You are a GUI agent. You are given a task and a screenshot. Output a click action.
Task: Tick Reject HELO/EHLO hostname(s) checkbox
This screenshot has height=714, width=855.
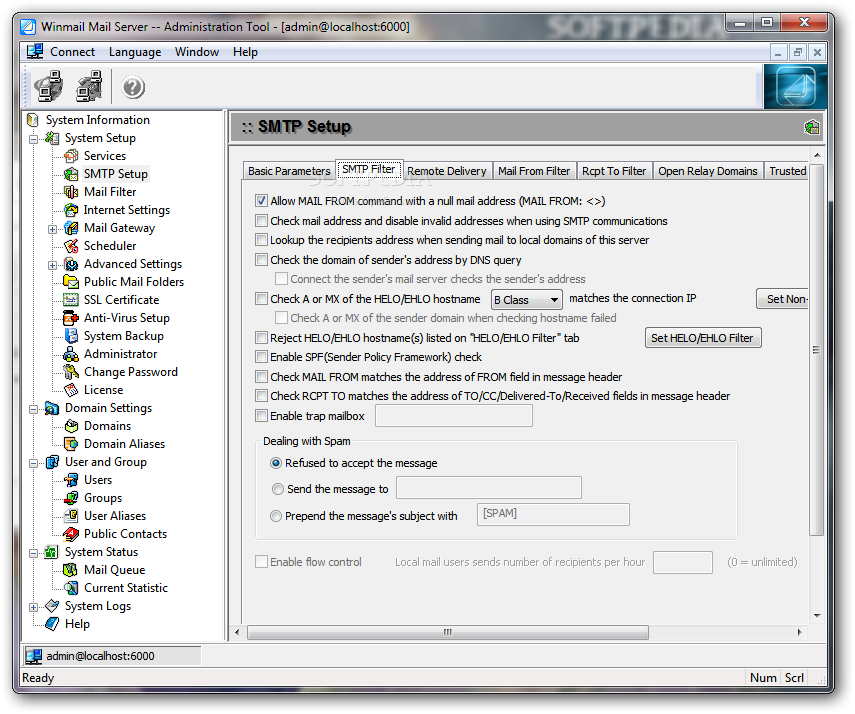262,338
